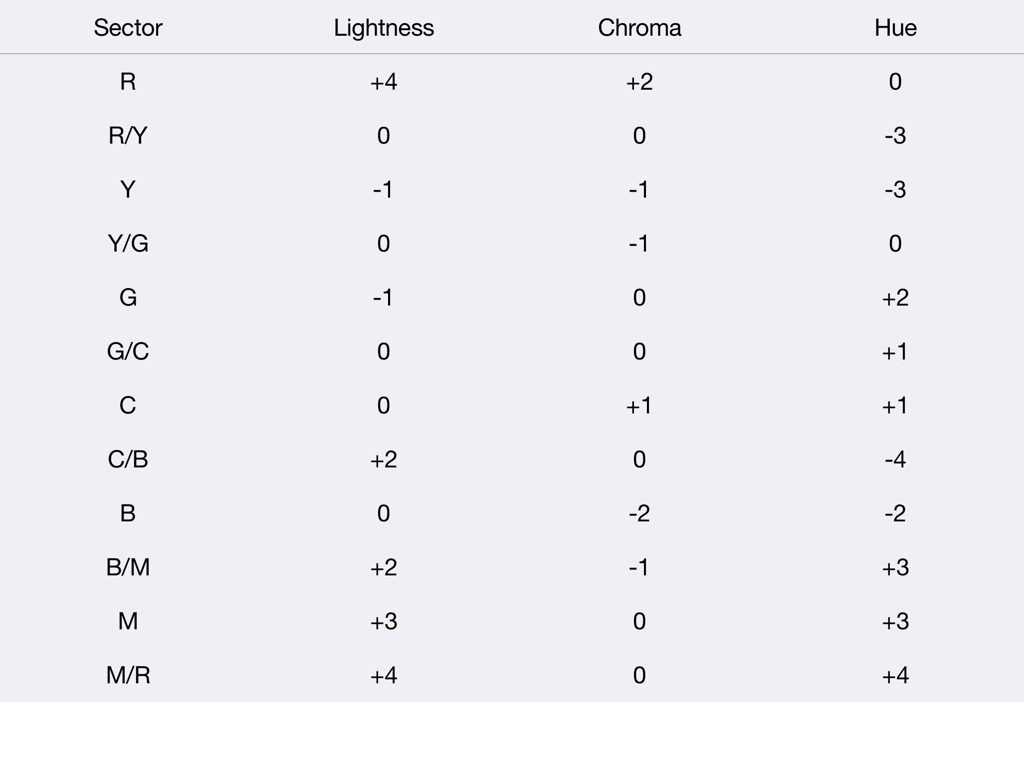
Task: Click the Hue value for G sector
Action: click(895, 298)
